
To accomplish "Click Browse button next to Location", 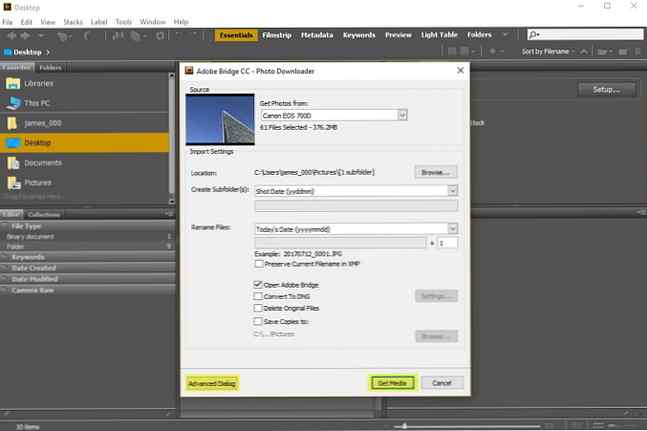I will (x=436, y=172).
